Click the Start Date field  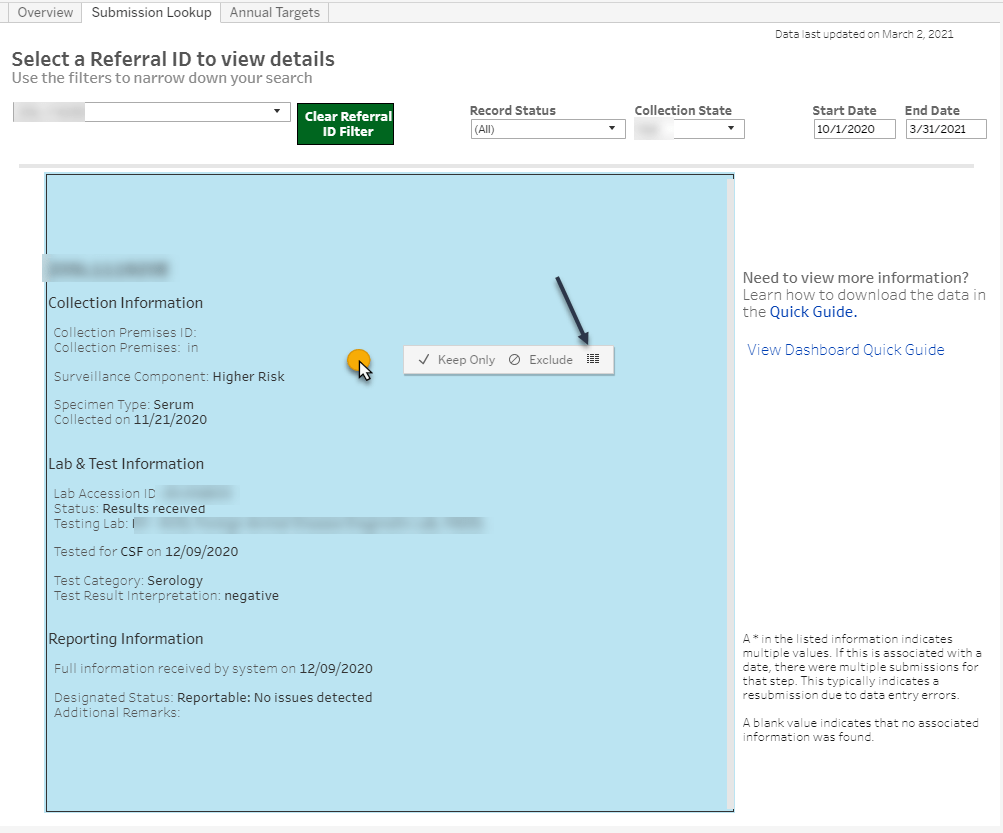coord(854,129)
